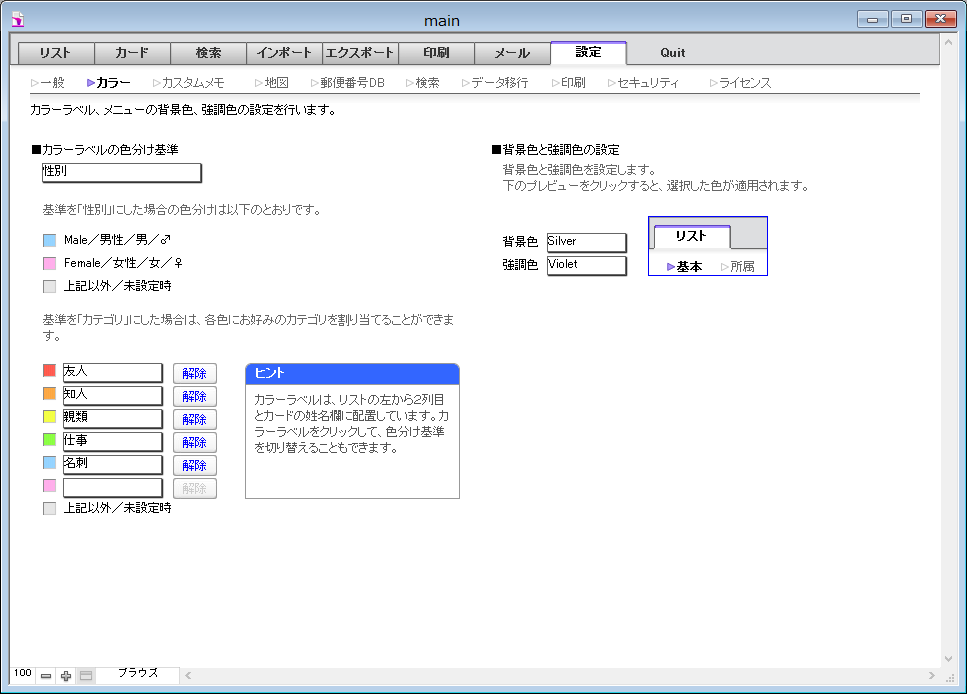Open the 一般 settings section
Viewport: 967px width, 694px height.
[x=47, y=83]
